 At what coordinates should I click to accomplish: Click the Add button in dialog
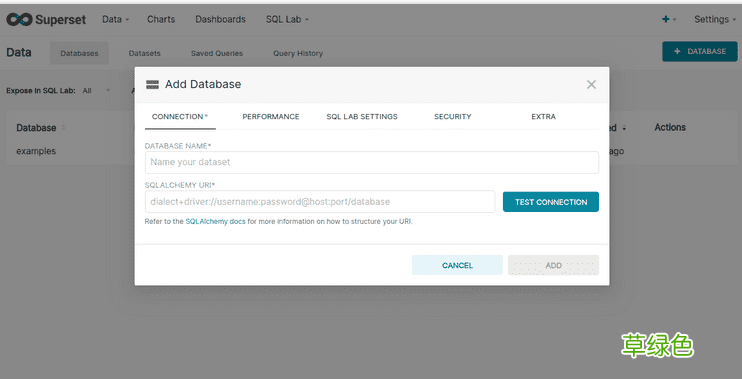[553, 265]
